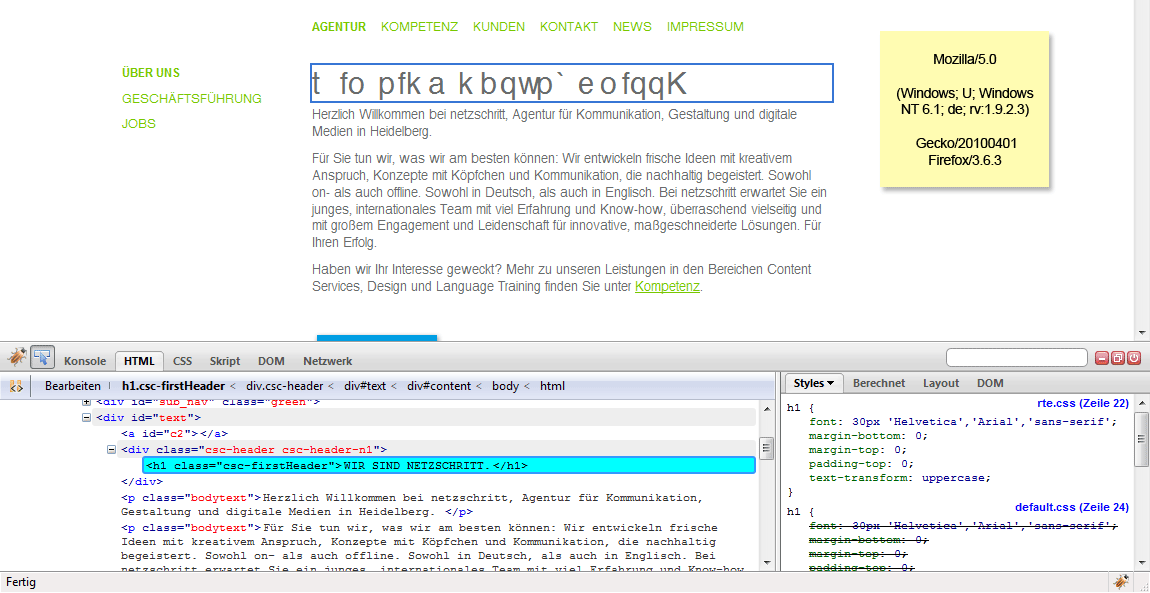1150x593 pixels.
Task: Switch to the Konsole tab
Action: (85, 361)
